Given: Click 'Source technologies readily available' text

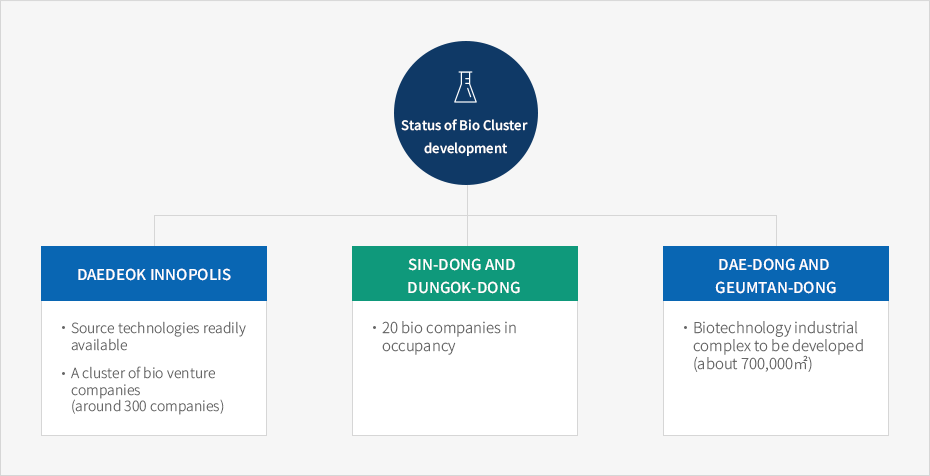Looking at the screenshot, I should tap(158, 336).
